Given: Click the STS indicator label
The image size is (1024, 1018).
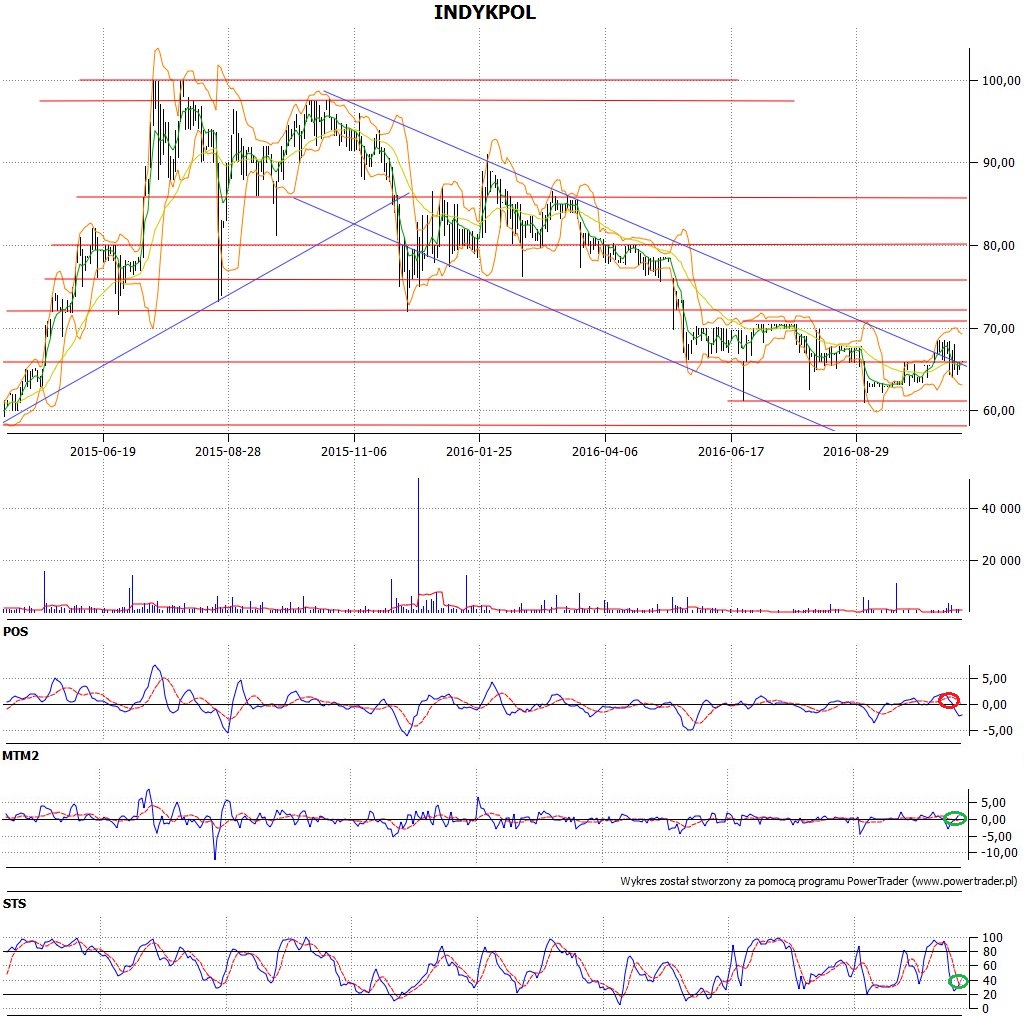Looking at the screenshot, I should 14,904.
